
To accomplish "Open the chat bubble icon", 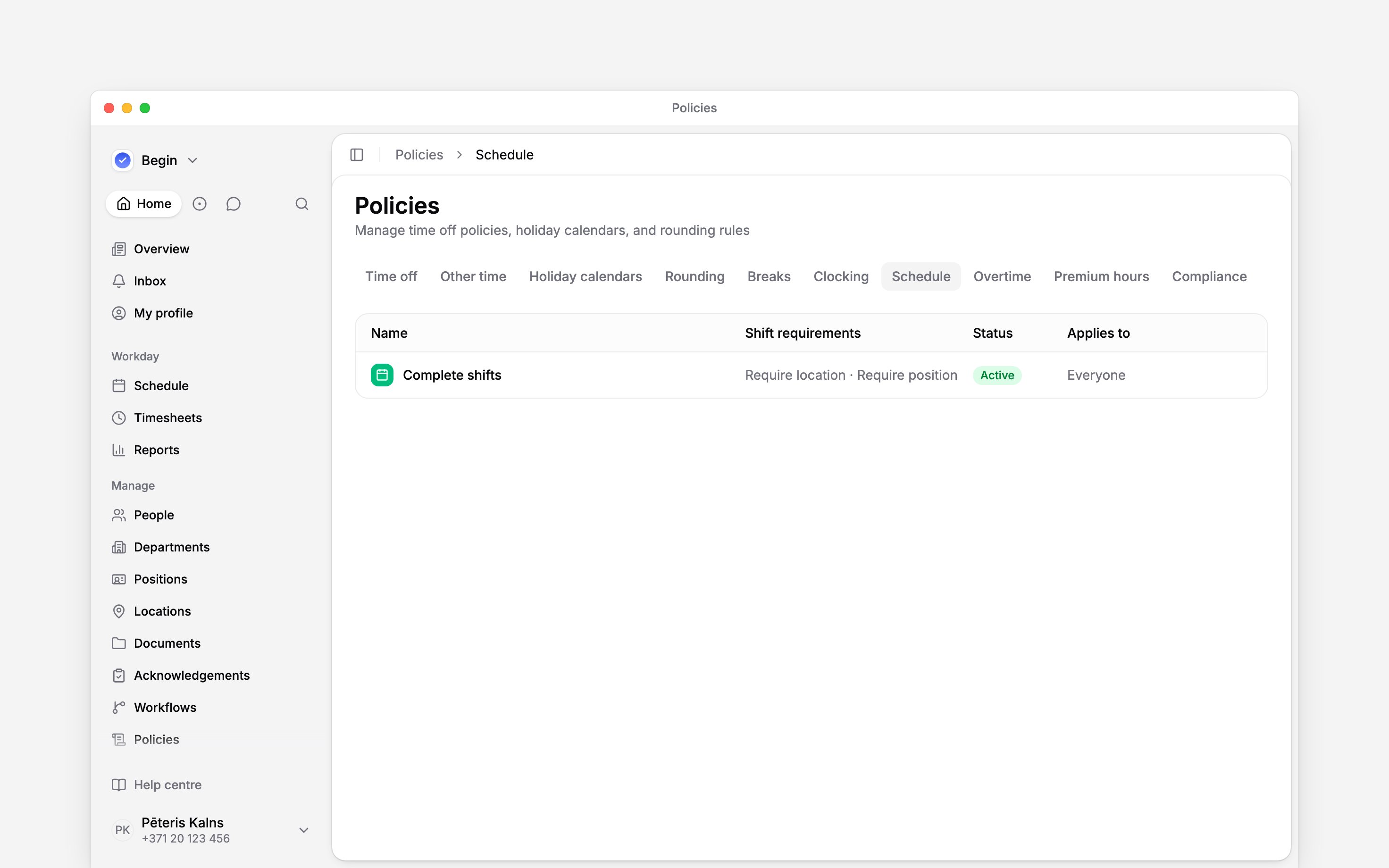I will (233, 204).
